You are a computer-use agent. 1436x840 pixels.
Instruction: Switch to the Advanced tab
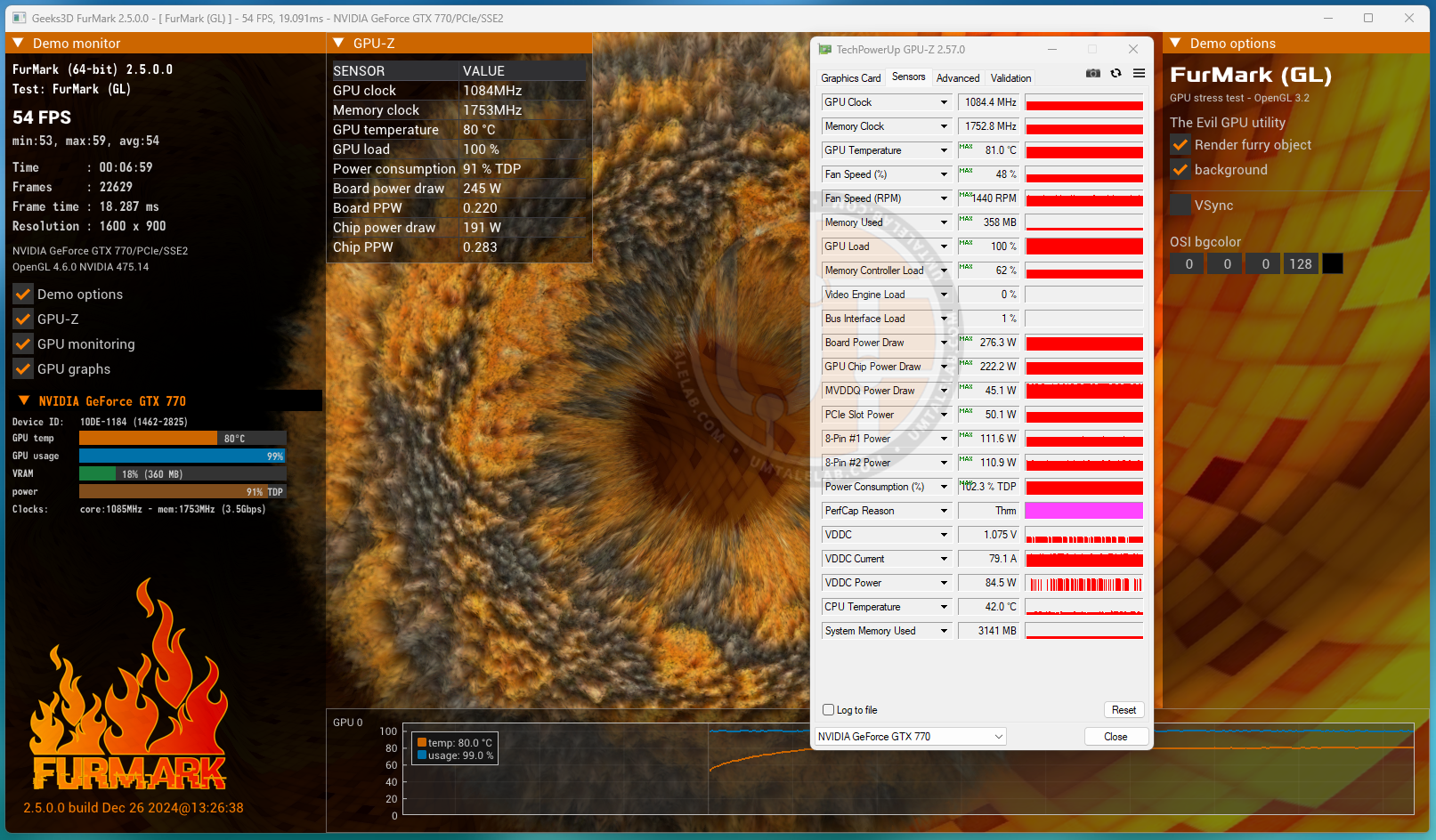click(x=958, y=78)
